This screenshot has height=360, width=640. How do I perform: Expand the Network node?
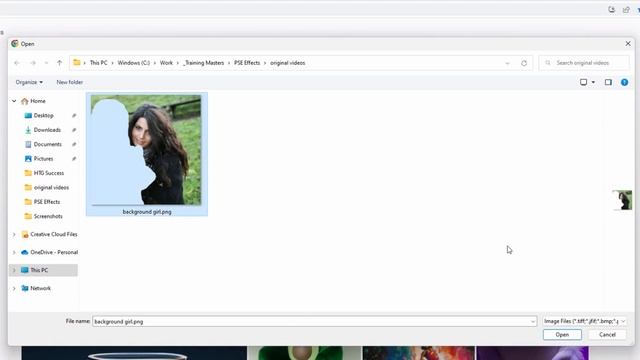14,288
